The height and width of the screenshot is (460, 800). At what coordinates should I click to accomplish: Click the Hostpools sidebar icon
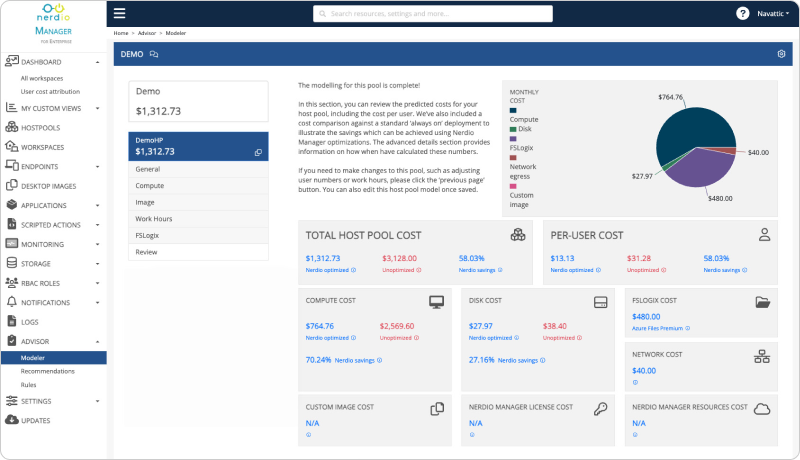12,127
